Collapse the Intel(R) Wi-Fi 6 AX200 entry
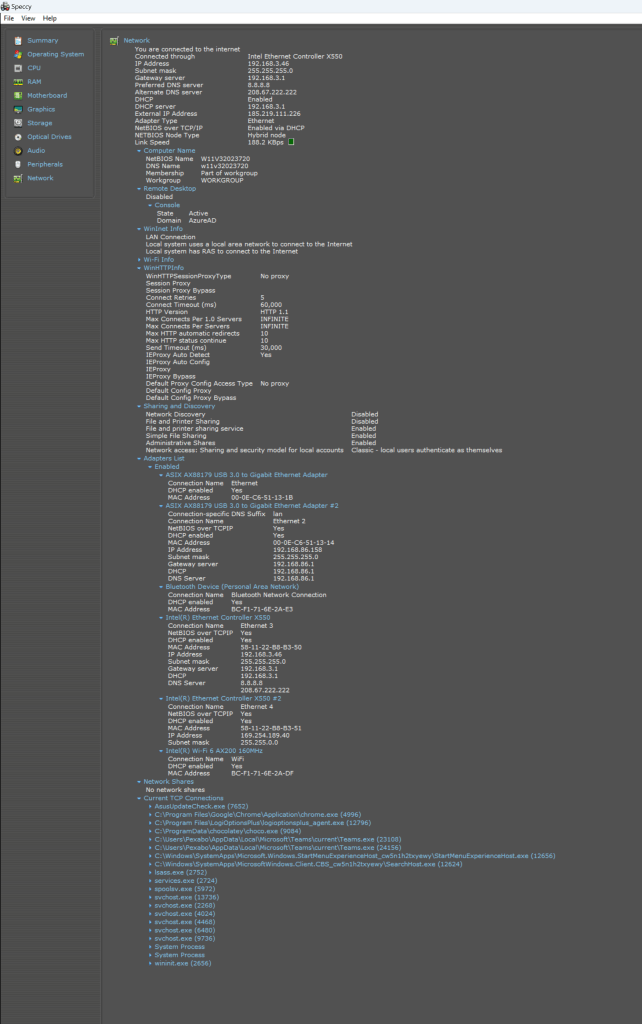The height and width of the screenshot is (1024, 642). tap(161, 751)
